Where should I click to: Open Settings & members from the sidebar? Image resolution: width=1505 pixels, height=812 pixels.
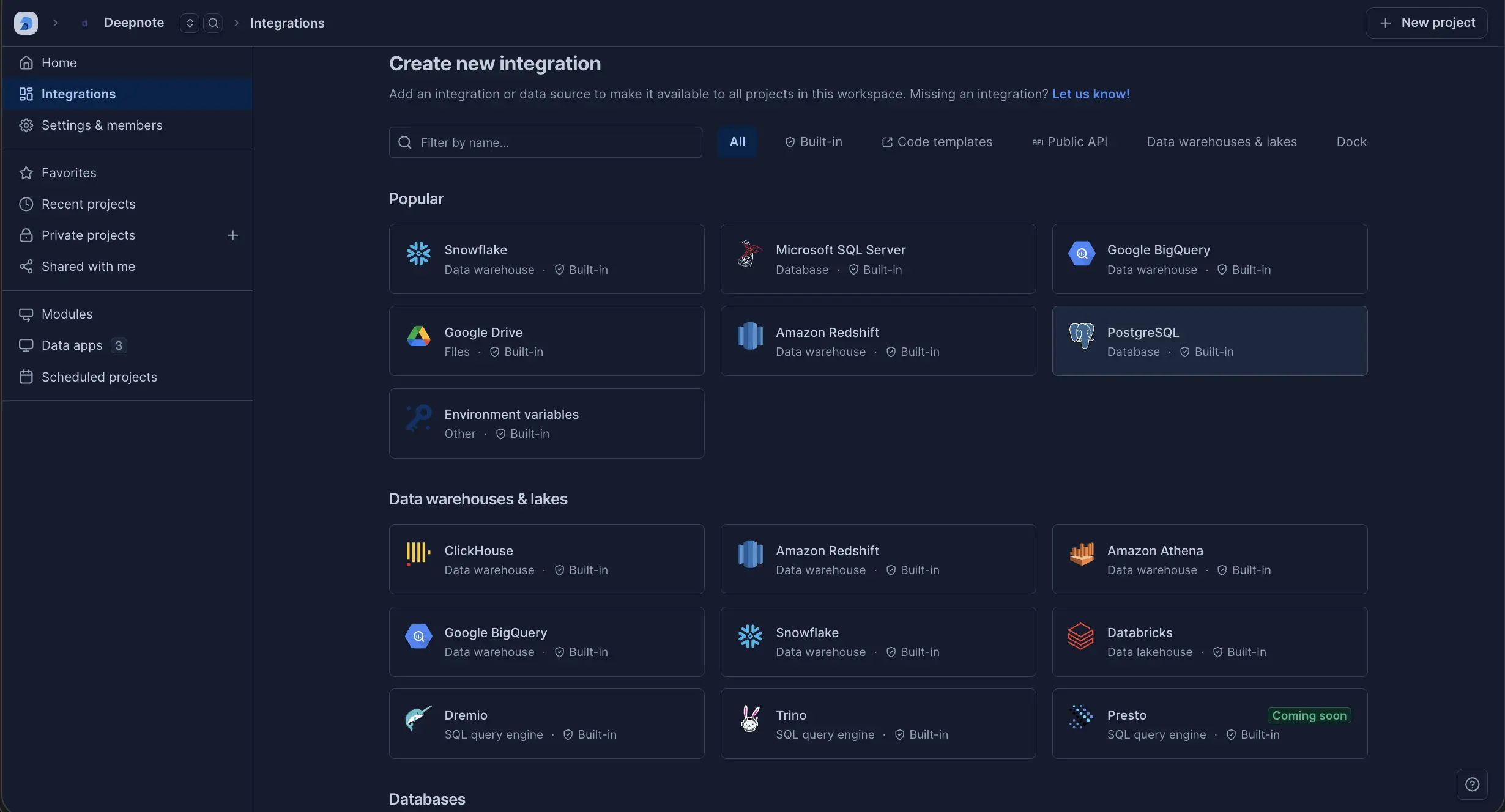pyautogui.click(x=102, y=125)
